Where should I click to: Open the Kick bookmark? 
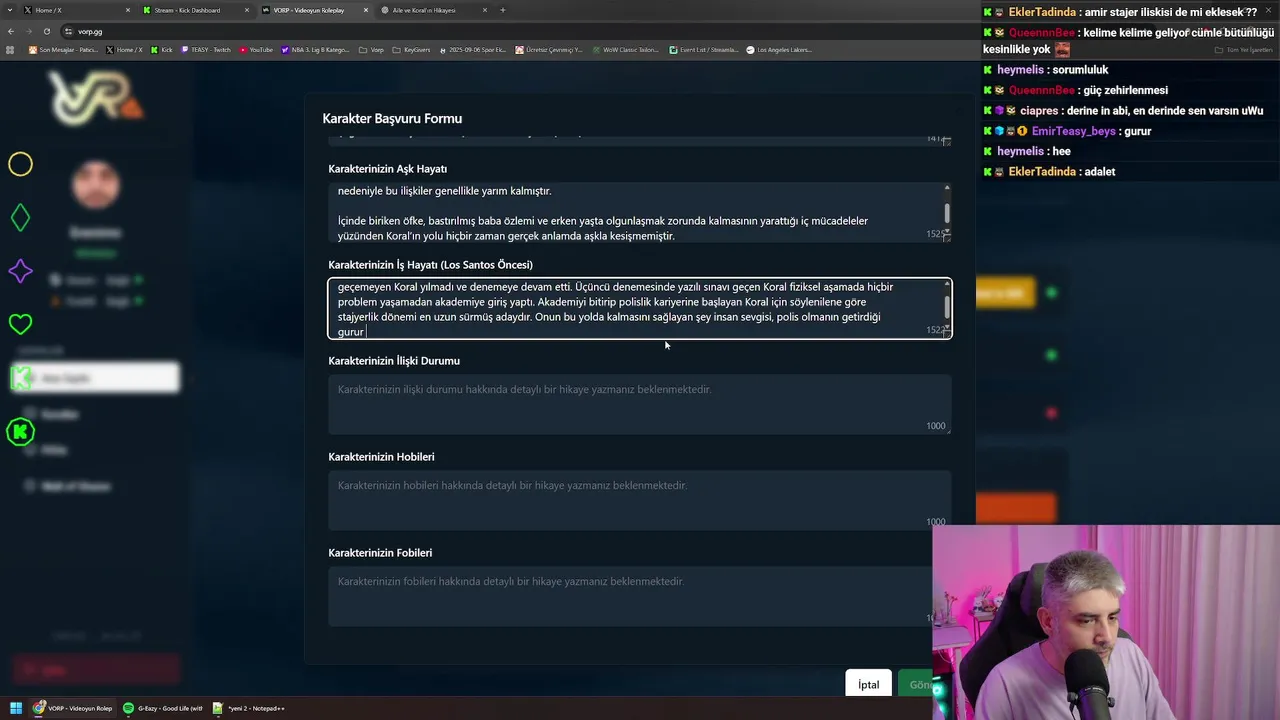162,49
